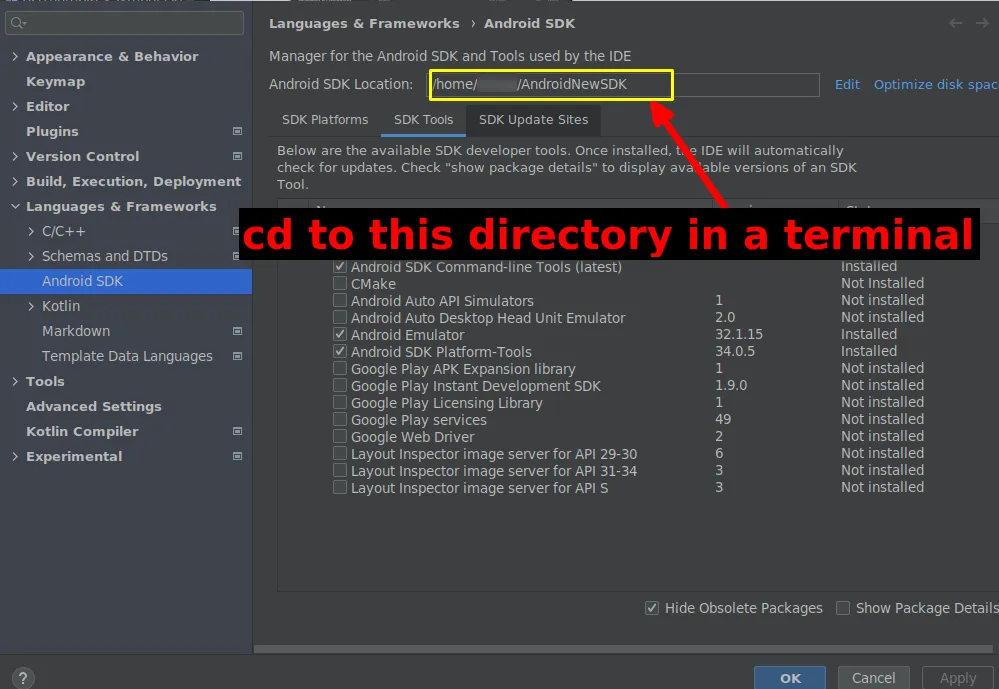Switch to SDK Platforms tab
The width and height of the screenshot is (999, 689).
click(x=325, y=120)
